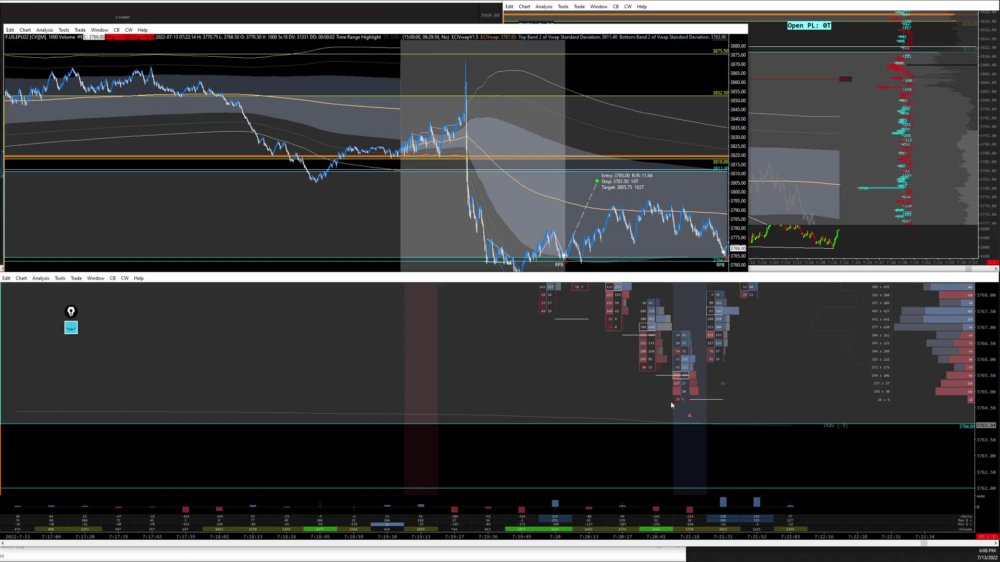Open Trade menu in top-right profile window
Viewport: 1000px width, 562px height.
click(579, 6)
